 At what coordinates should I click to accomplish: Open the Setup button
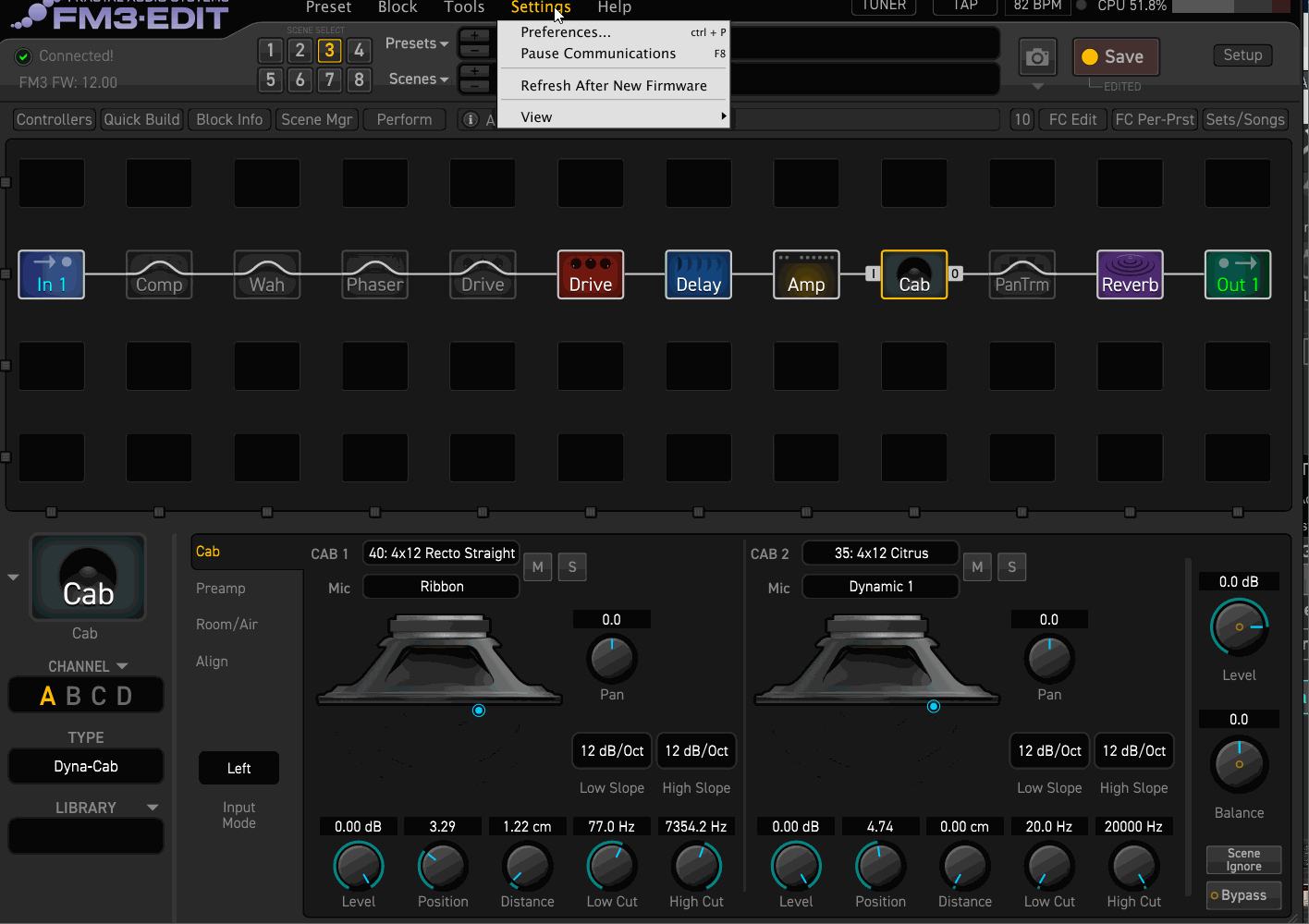(1242, 55)
